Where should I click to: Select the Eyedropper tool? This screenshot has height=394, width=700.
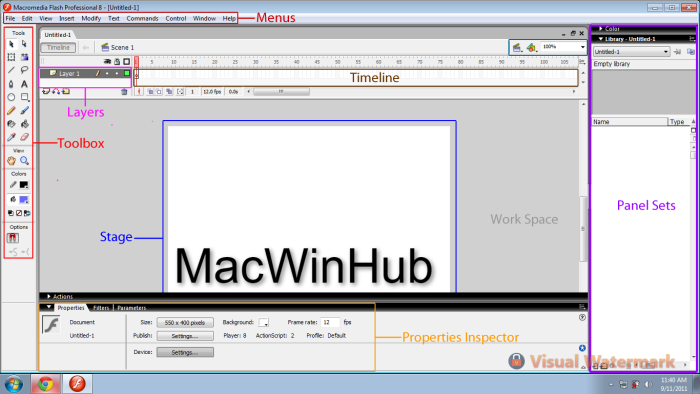12,137
